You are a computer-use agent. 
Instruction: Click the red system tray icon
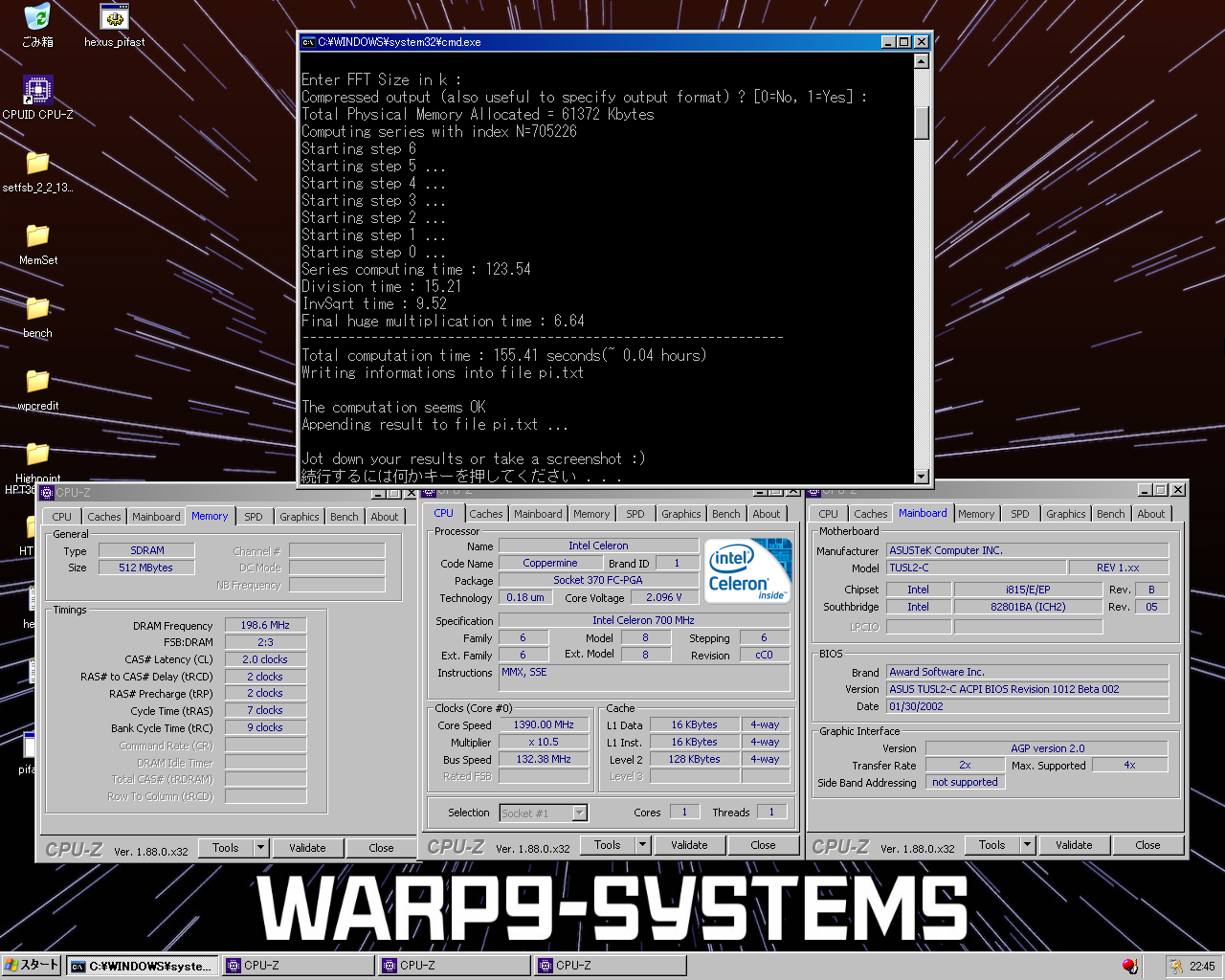[x=1130, y=967]
